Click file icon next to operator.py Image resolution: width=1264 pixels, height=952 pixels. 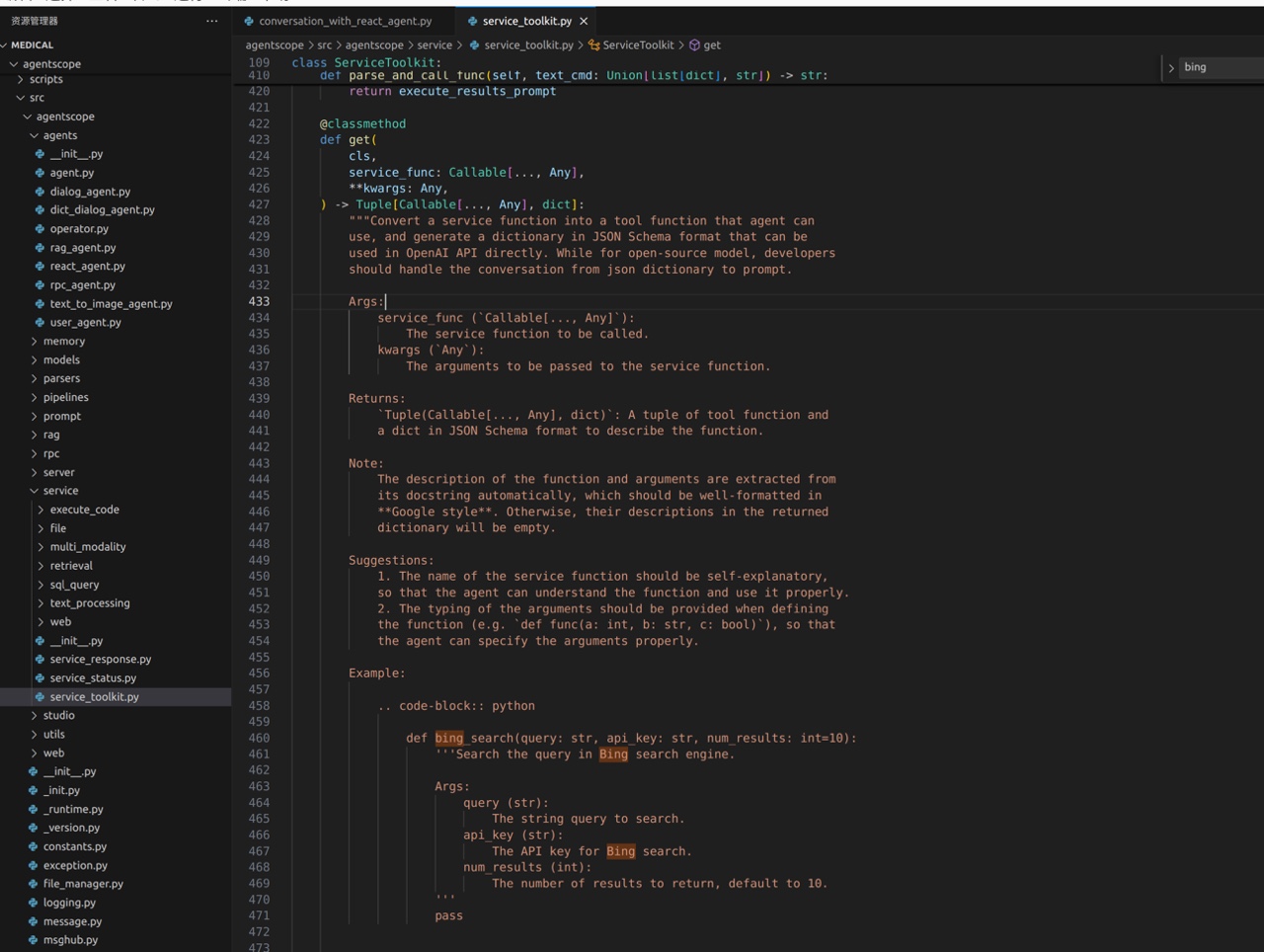click(39, 229)
